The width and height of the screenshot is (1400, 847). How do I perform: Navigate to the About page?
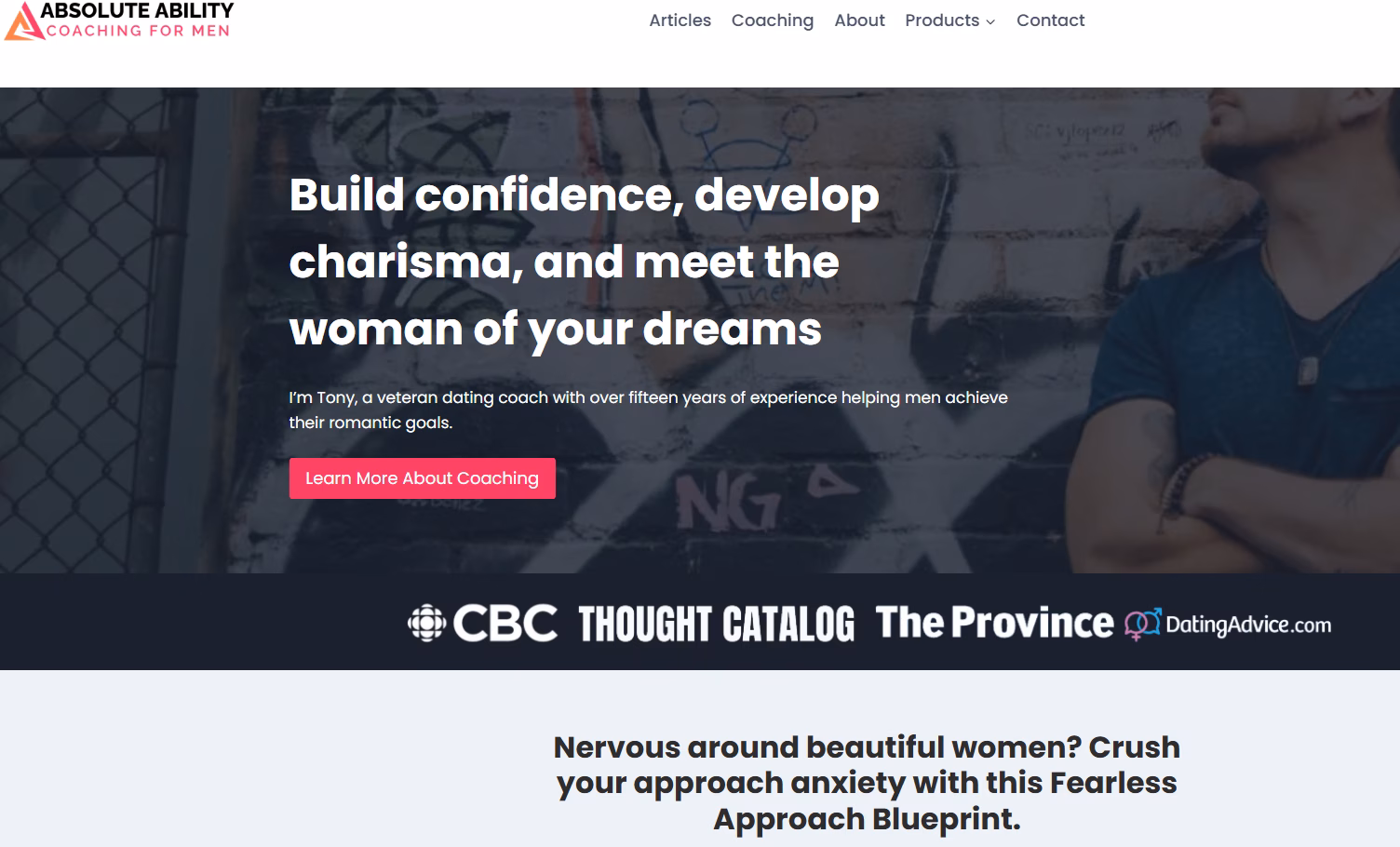pyautogui.click(x=859, y=20)
